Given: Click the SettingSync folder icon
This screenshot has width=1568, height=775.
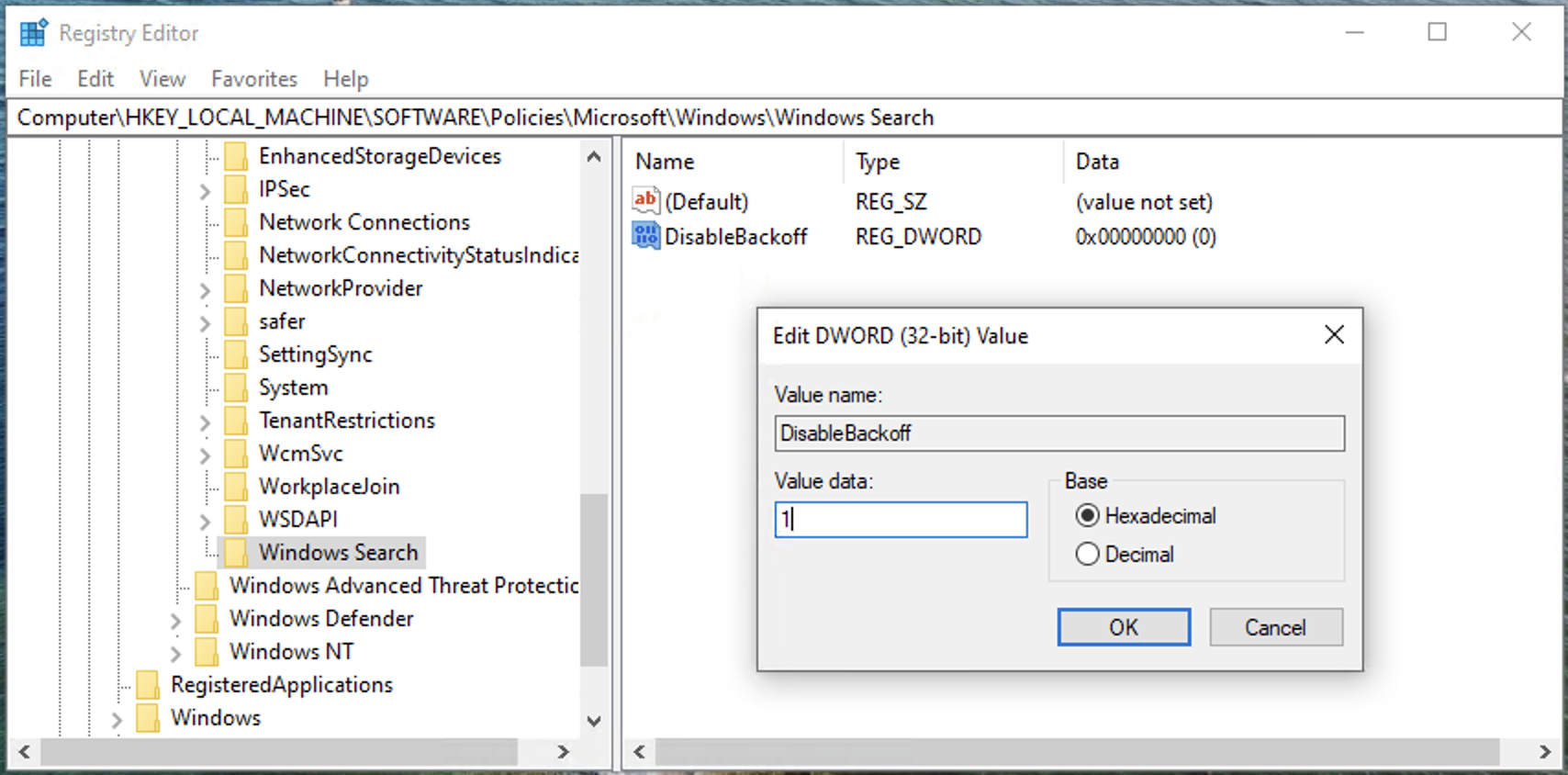Looking at the screenshot, I should (x=236, y=354).
